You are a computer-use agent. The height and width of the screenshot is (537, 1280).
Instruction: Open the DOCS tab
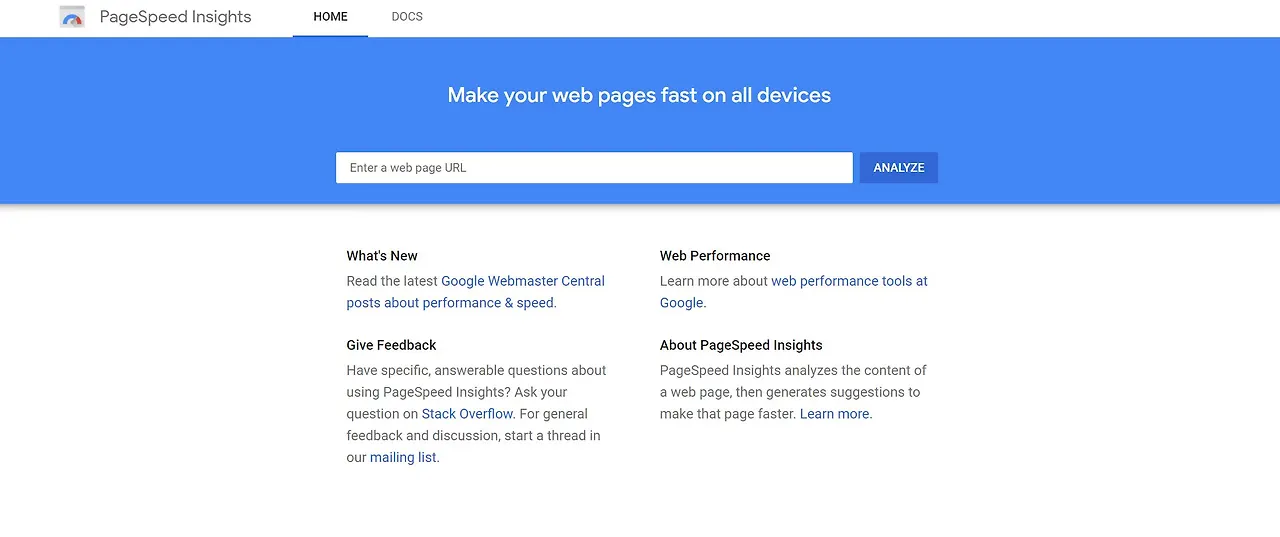click(x=407, y=17)
